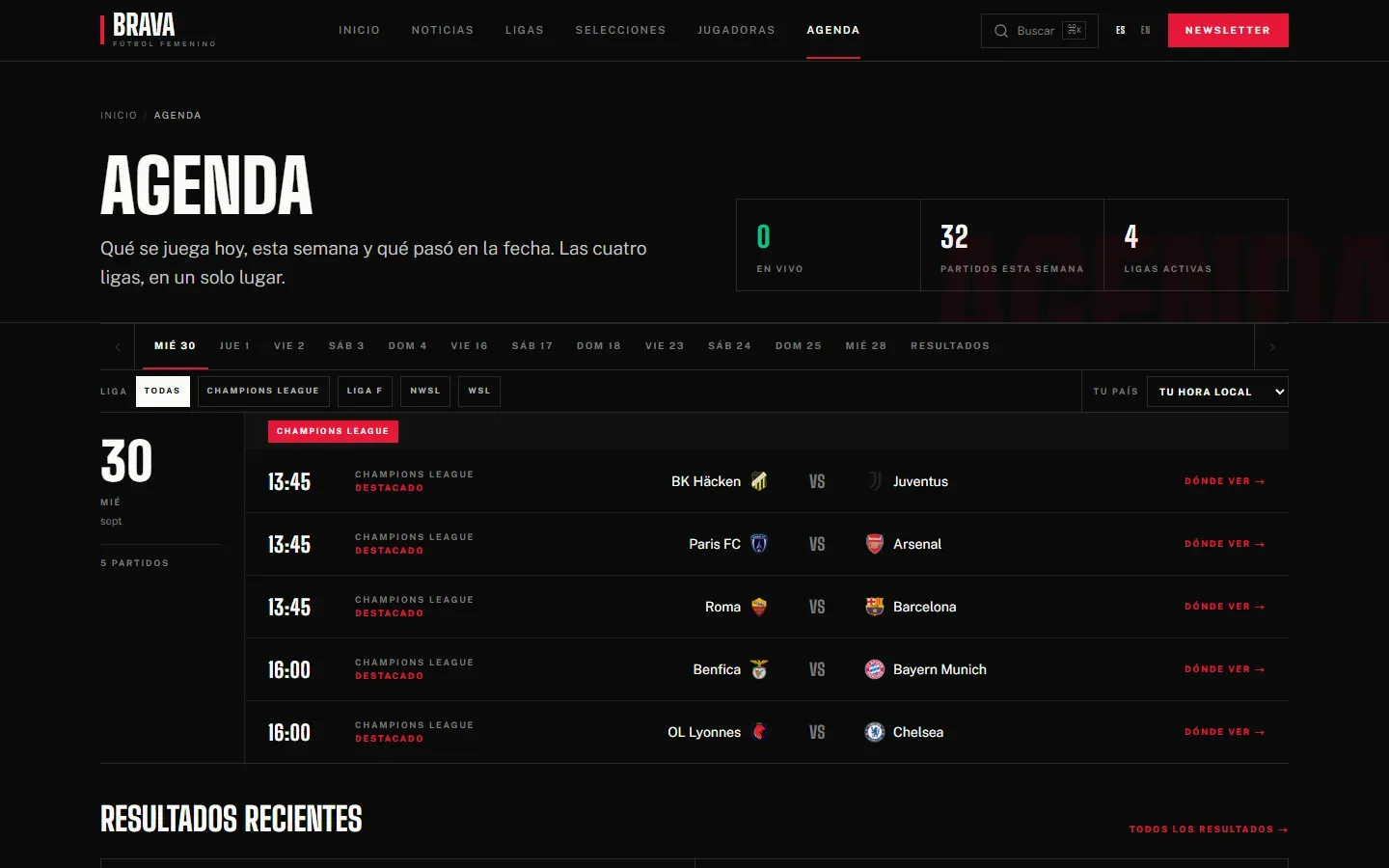1389x868 pixels.
Task: Open the NOTICIAS menu item
Action: 443,31
